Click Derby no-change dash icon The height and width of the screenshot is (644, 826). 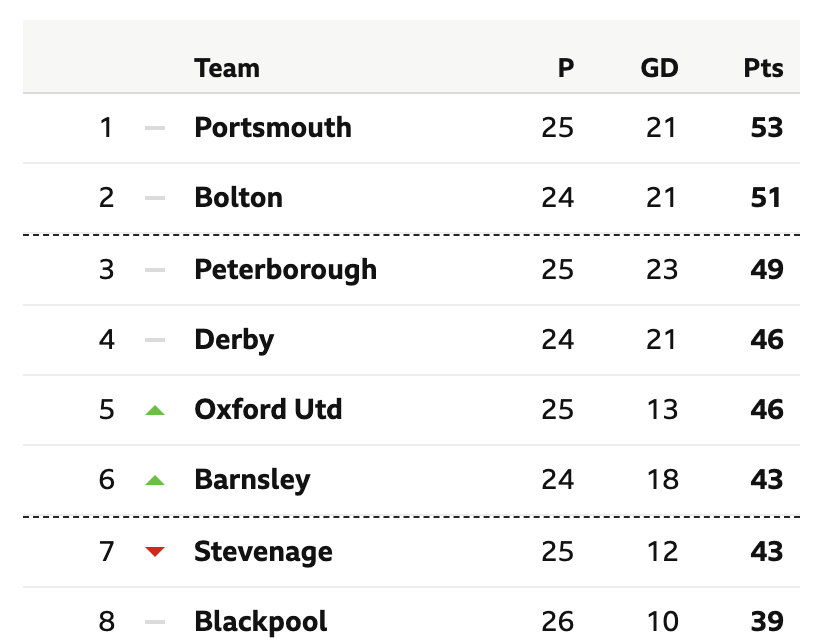pos(155,340)
